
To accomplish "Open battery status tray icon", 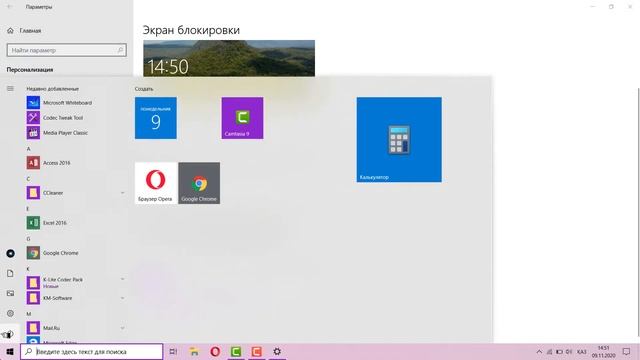I will tap(559, 352).
